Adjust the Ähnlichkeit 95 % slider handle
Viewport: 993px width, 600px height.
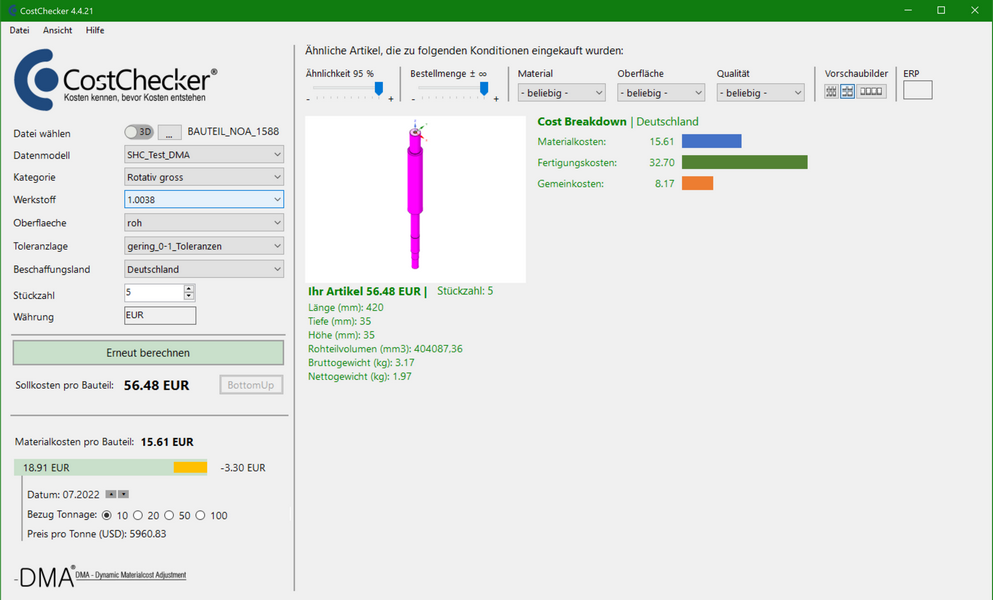[x=379, y=88]
